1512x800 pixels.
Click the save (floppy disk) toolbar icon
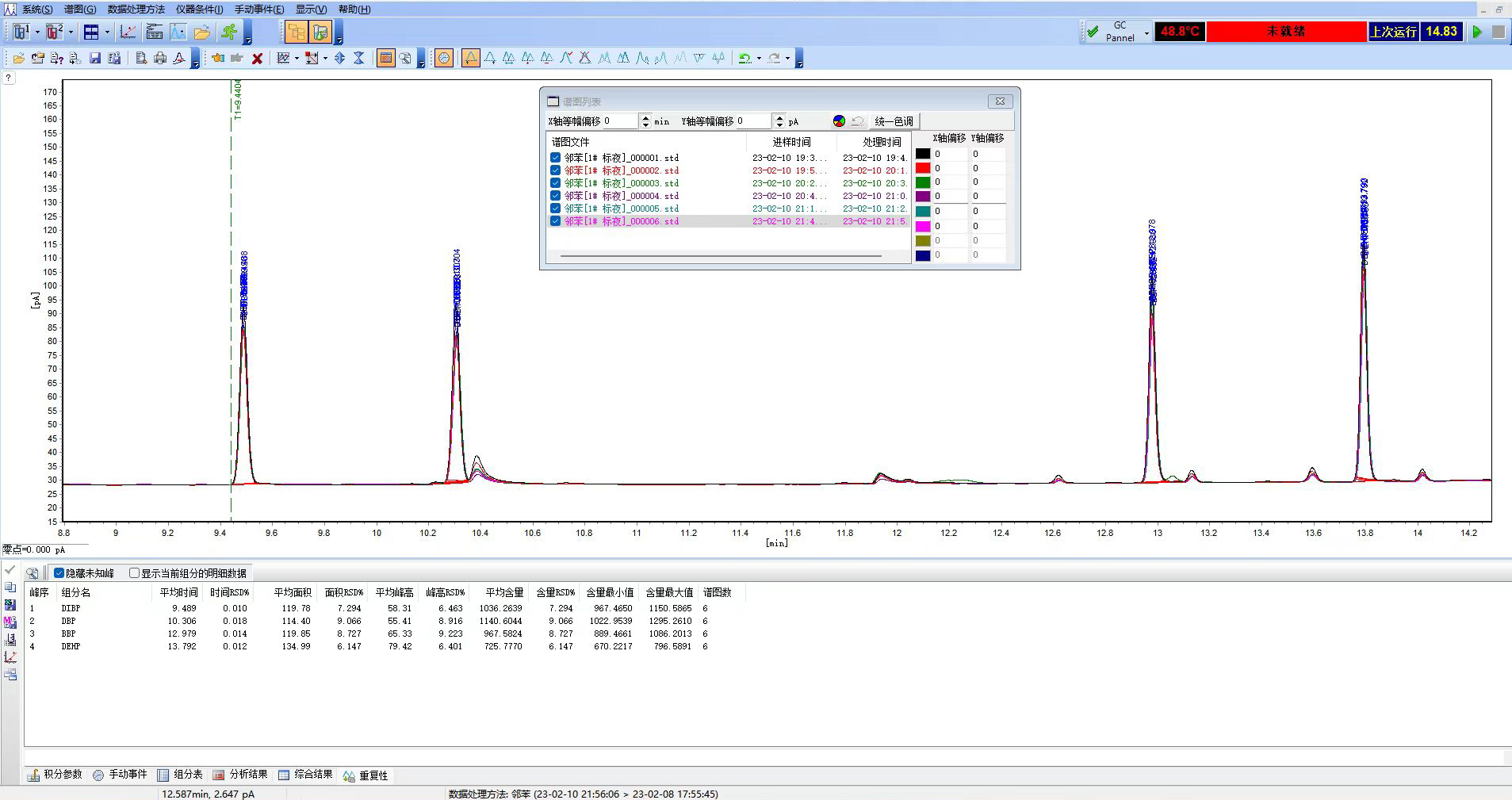[95, 58]
